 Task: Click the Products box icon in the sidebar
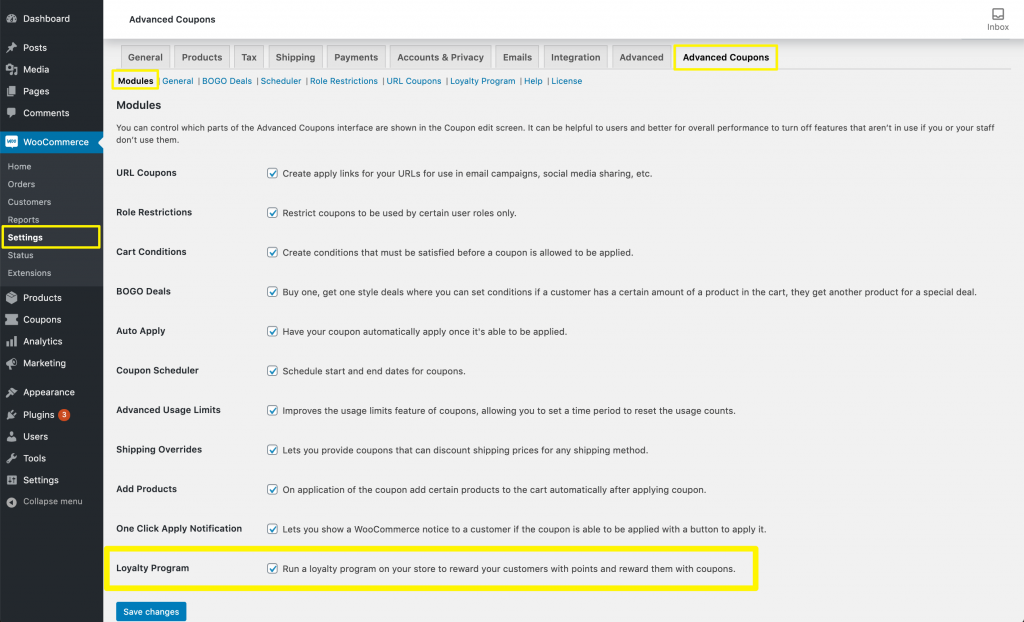12,298
